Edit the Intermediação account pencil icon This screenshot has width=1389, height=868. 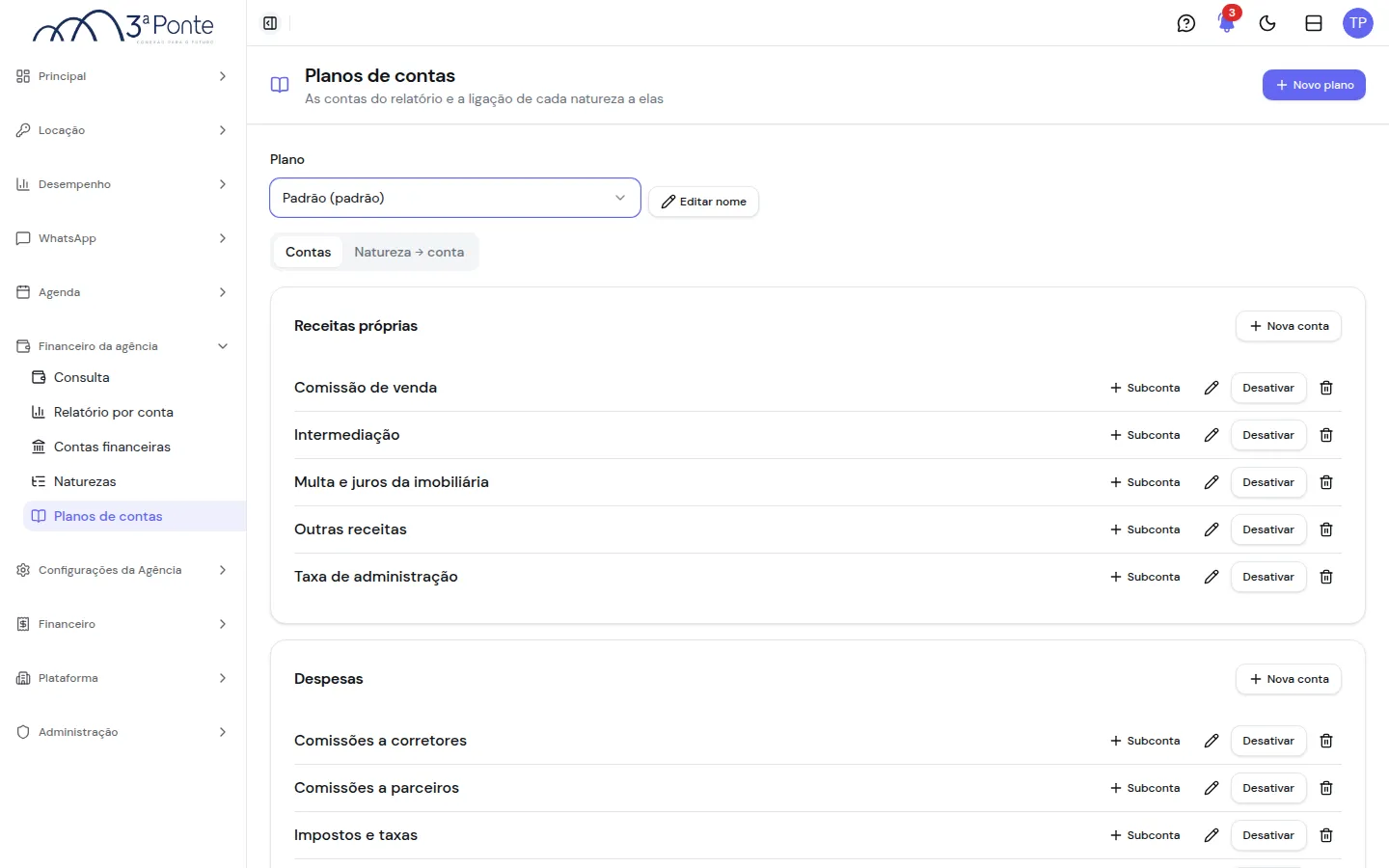pos(1212,435)
